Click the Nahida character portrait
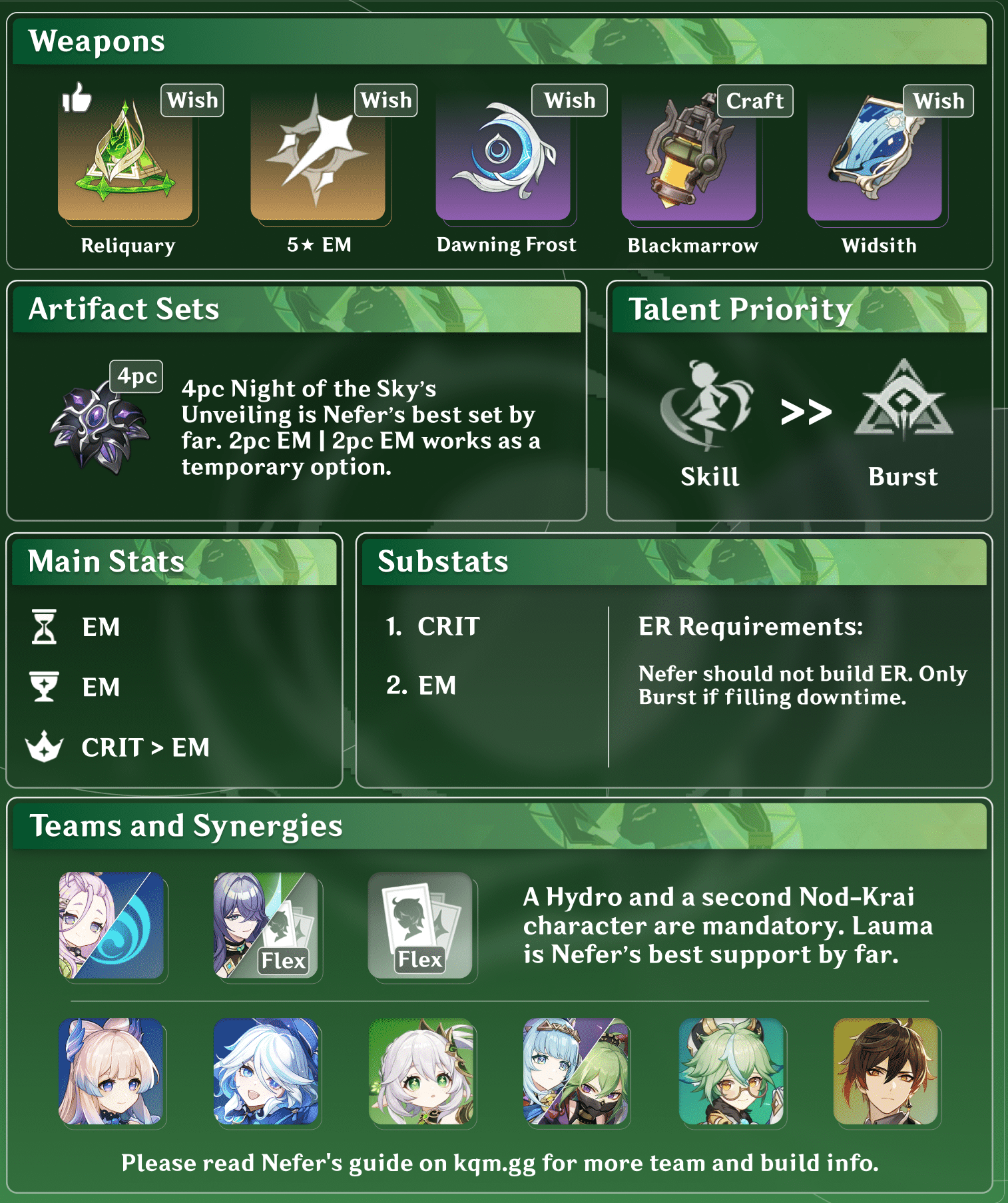The height and width of the screenshot is (1203, 1008). [421, 1070]
